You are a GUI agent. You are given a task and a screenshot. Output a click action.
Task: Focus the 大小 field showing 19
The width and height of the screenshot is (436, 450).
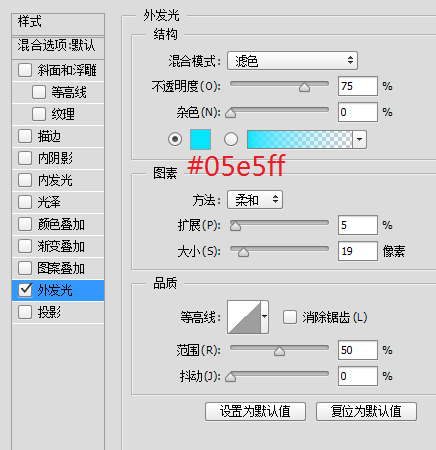(x=358, y=251)
